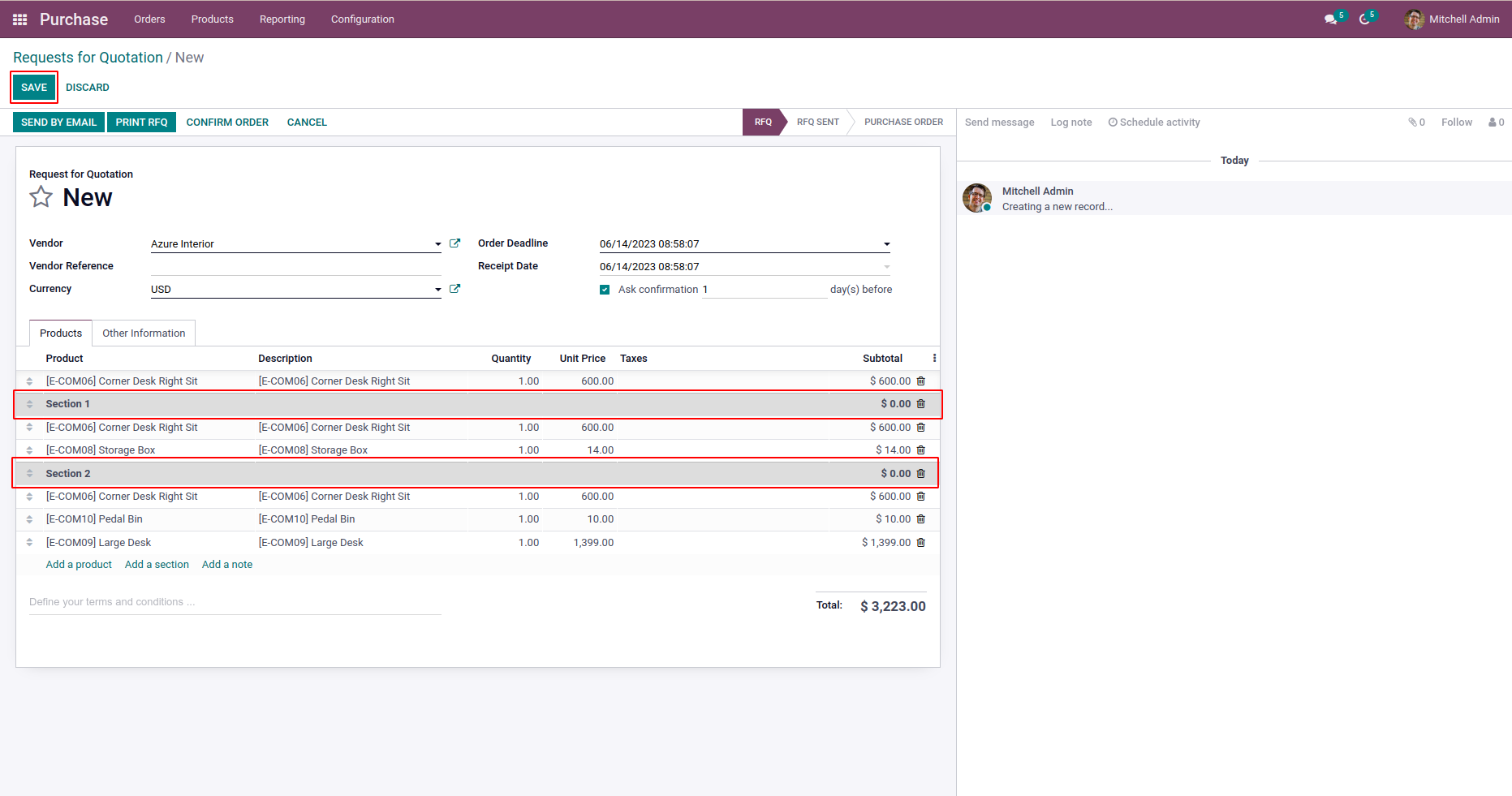Open the apps grid menu icon
1512x796 pixels.
pyautogui.click(x=19, y=19)
